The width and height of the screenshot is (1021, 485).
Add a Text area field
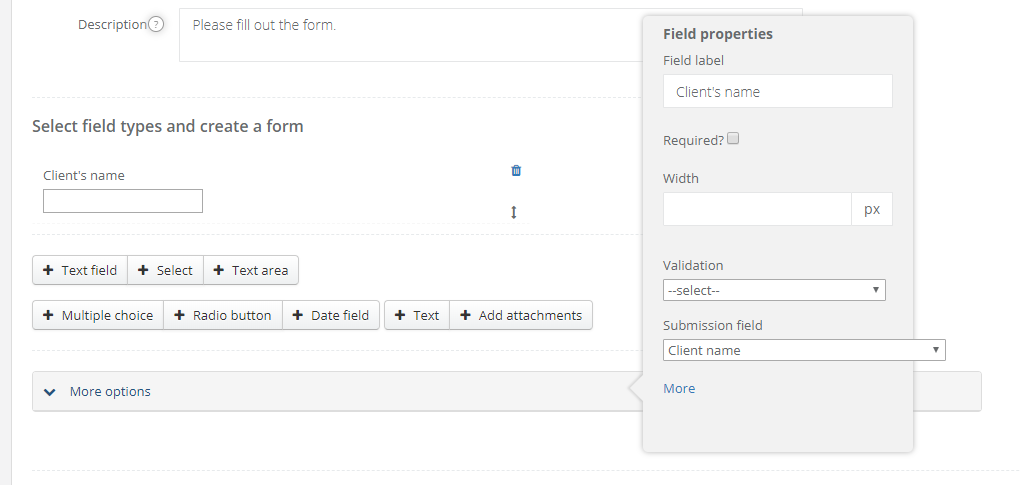coord(250,270)
